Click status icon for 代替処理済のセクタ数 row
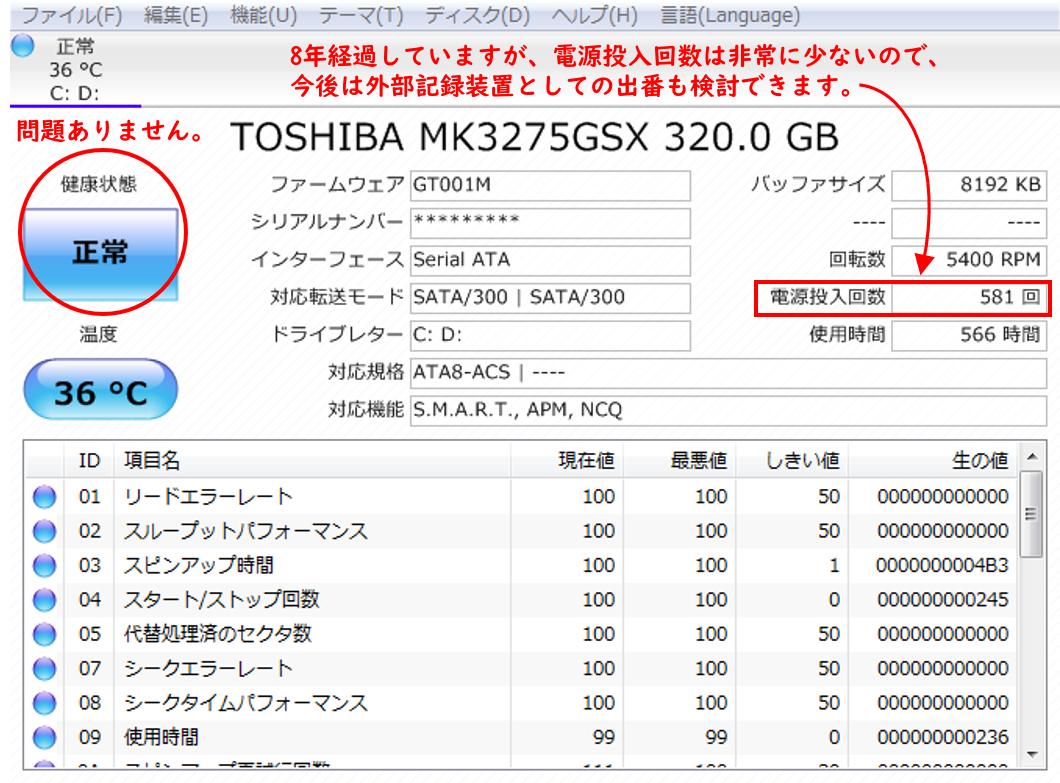The width and height of the screenshot is (1060, 783). click(x=45, y=634)
